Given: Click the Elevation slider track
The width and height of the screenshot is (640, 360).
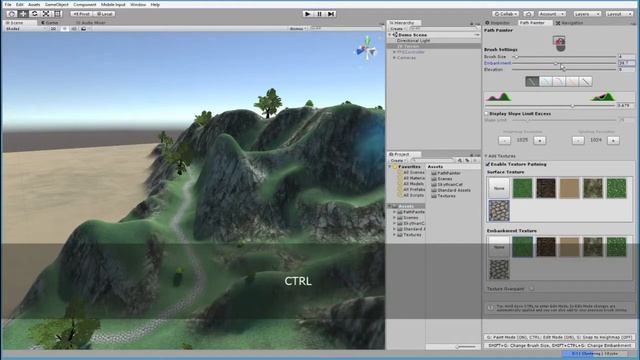Looking at the screenshot, I should point(564,69).
